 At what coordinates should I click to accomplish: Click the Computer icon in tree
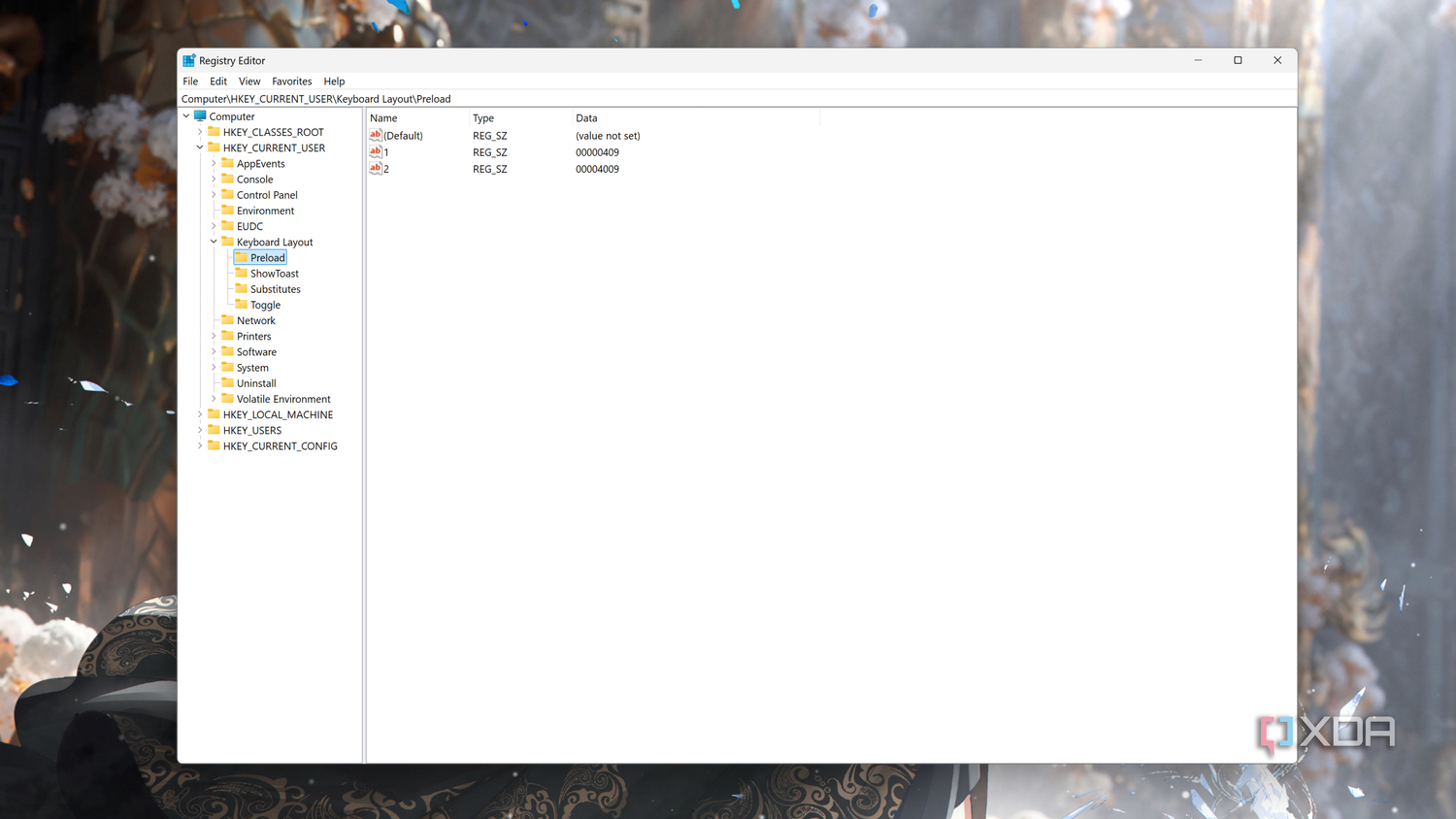tap(200, 116)
